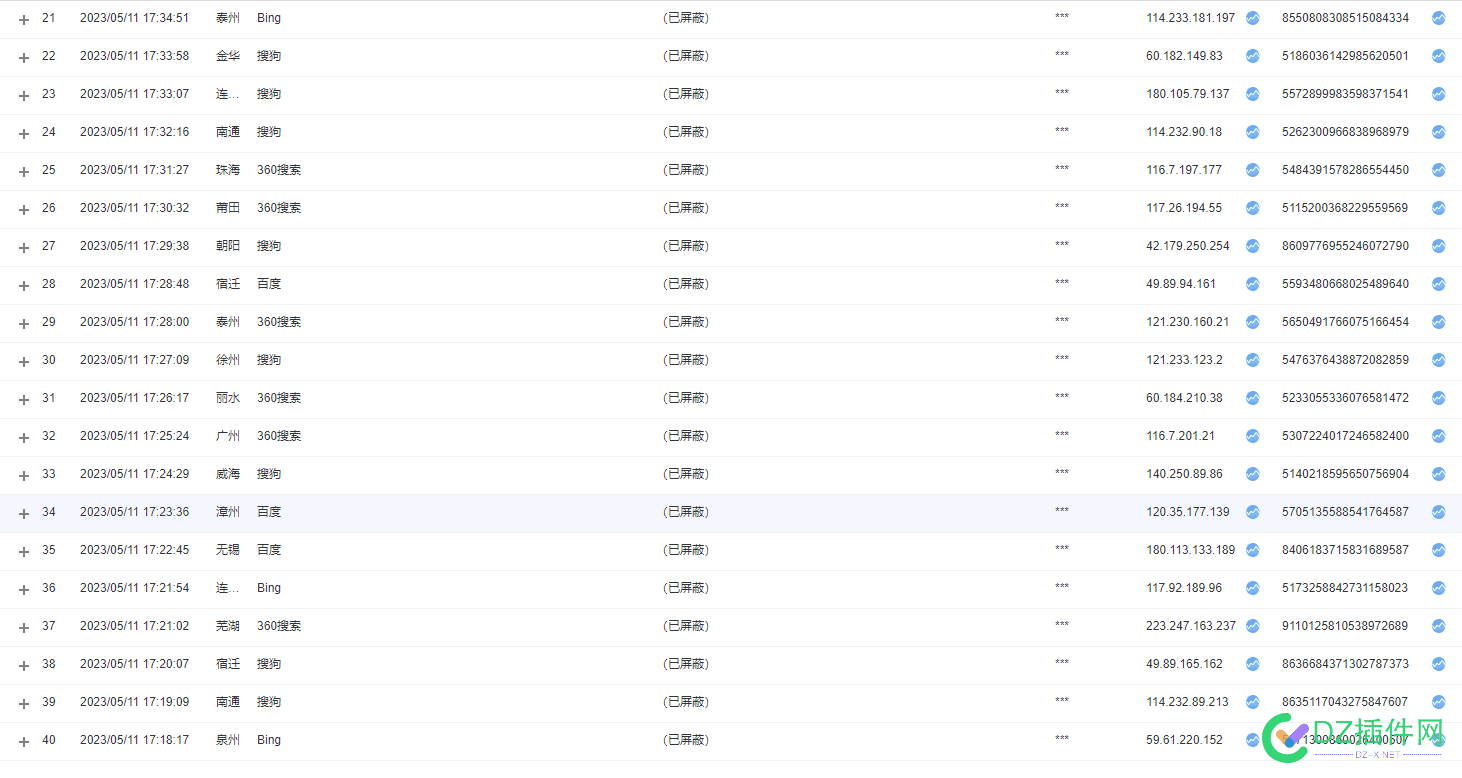Screen dimensions: 1462x778
Task: Click city 泉州 in row 40
Action: 228,740
